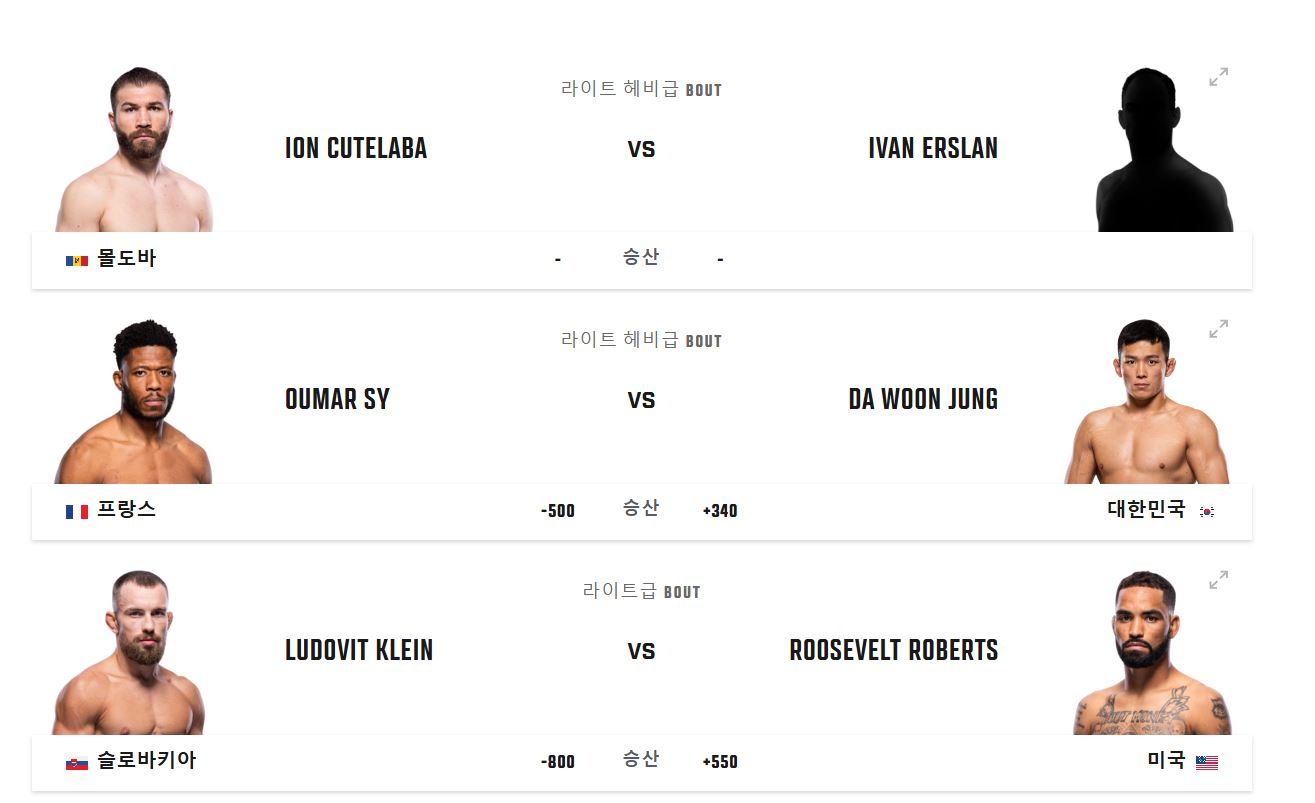Click the Slovakia flag icon

[x=77, y=762]
